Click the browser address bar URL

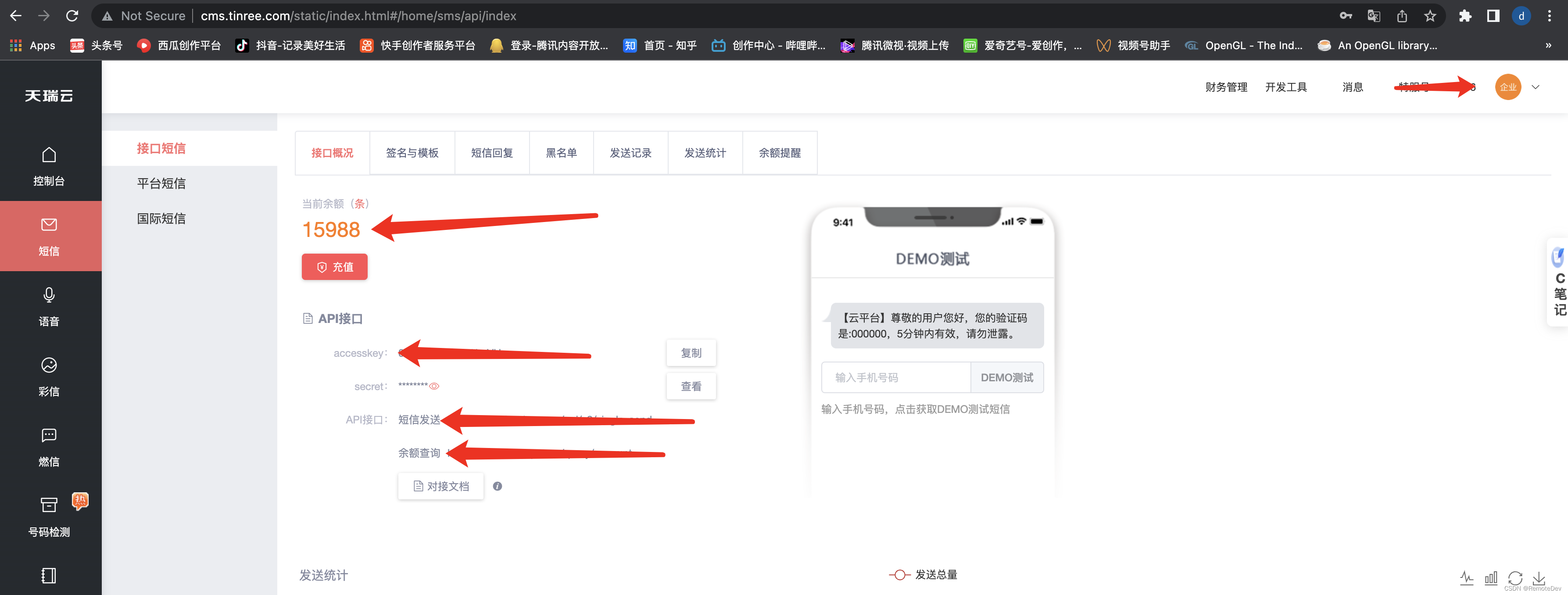358,16
